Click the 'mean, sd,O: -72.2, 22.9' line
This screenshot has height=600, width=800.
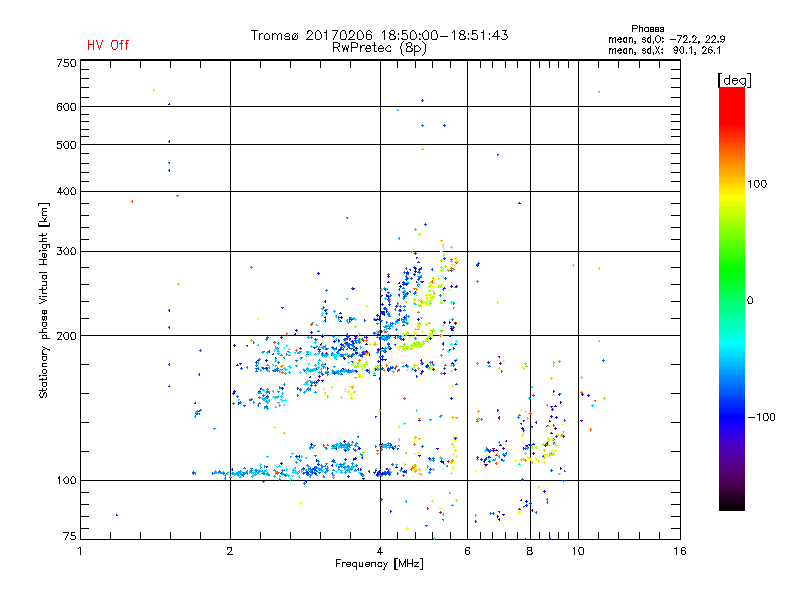666,39
